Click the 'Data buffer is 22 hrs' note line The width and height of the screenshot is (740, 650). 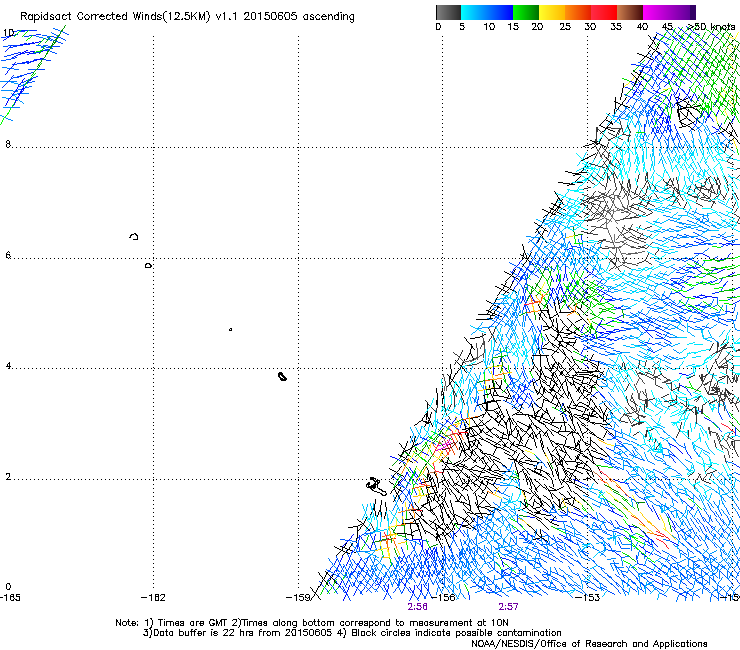[352, 633]
